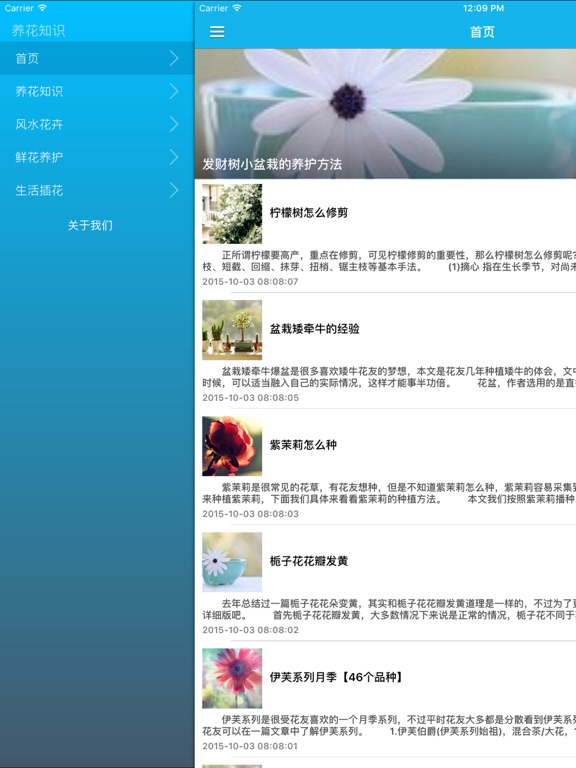Open article 紫茉莉怎么种

(x=303, y=445)
